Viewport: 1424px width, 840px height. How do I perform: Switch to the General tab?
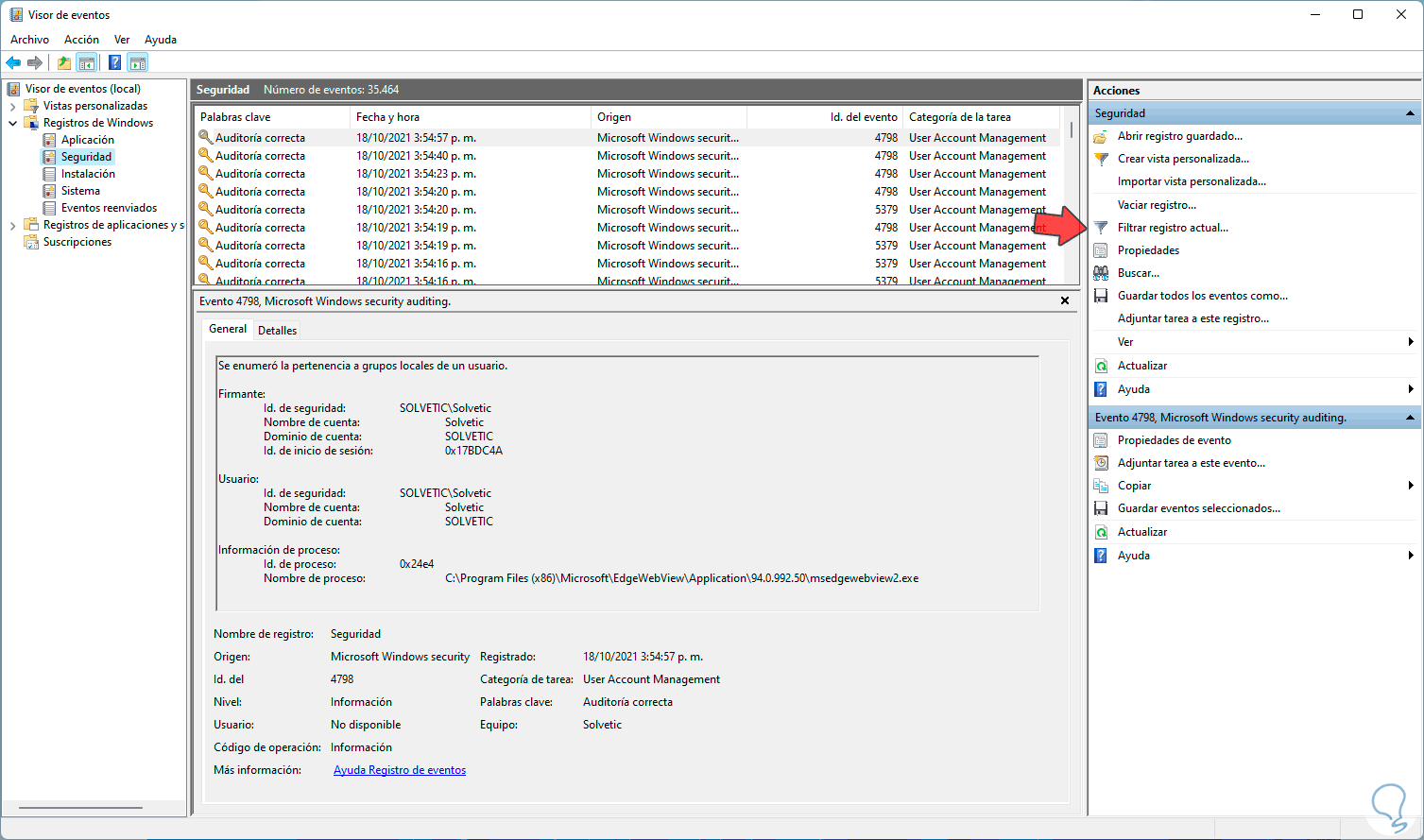[x=228, y=329]
